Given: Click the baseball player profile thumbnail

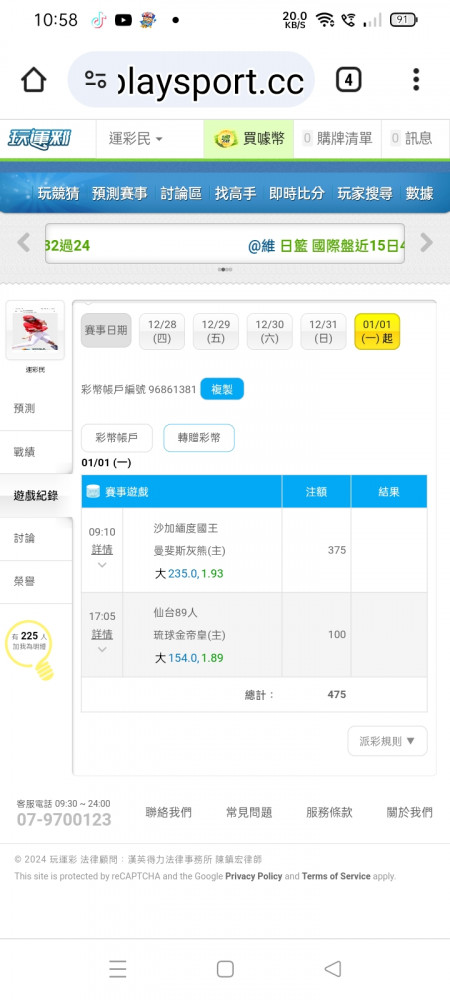Looking at the screenshot, I should [x=35, y=330].
